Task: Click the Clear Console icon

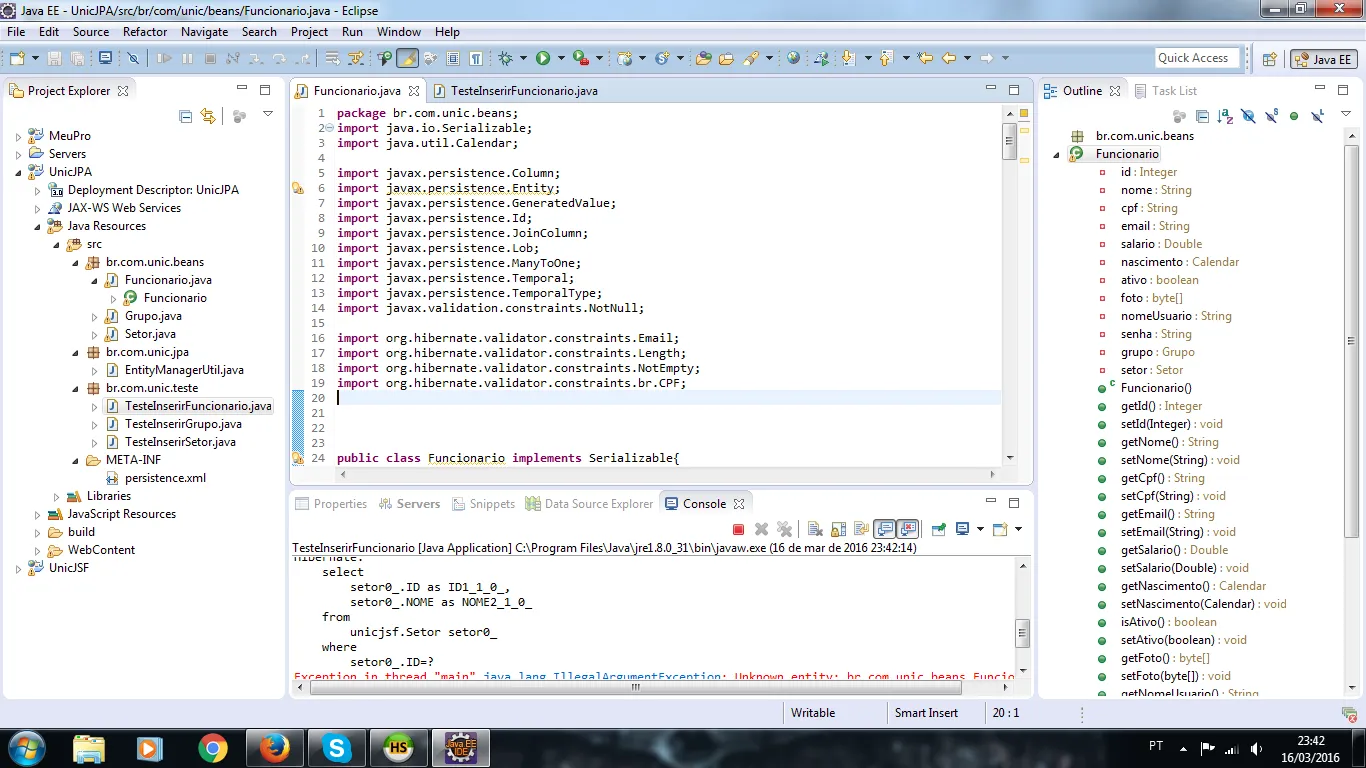Action: click(x=815, y=529)
